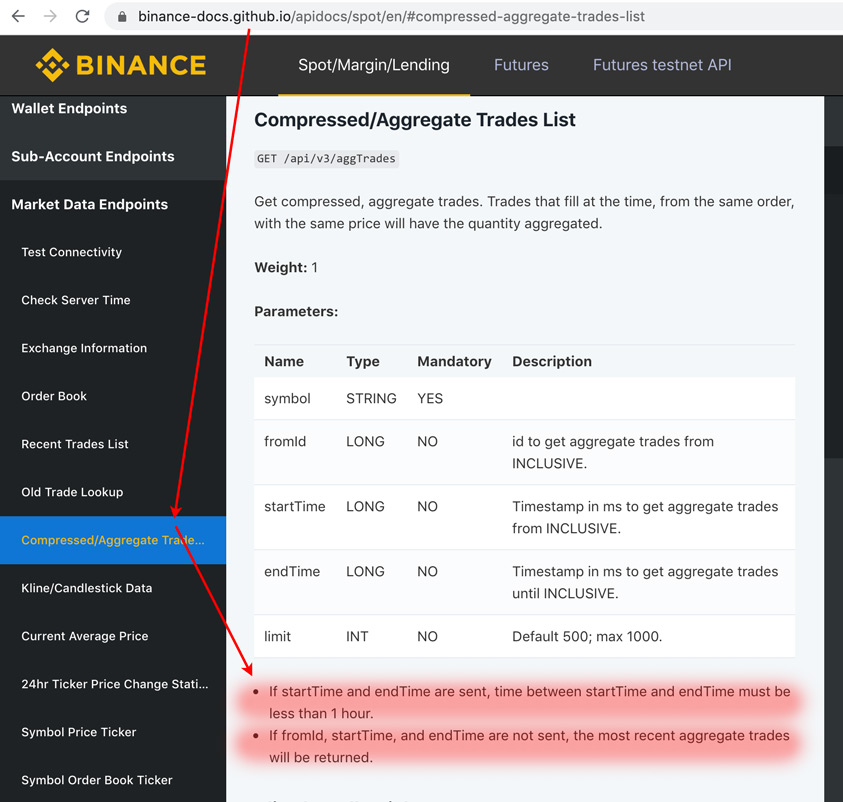The width and height of the screenshot is (843, 802).
Task: Select the Spot/Margin/Lending tab
Action: point(373,64)
